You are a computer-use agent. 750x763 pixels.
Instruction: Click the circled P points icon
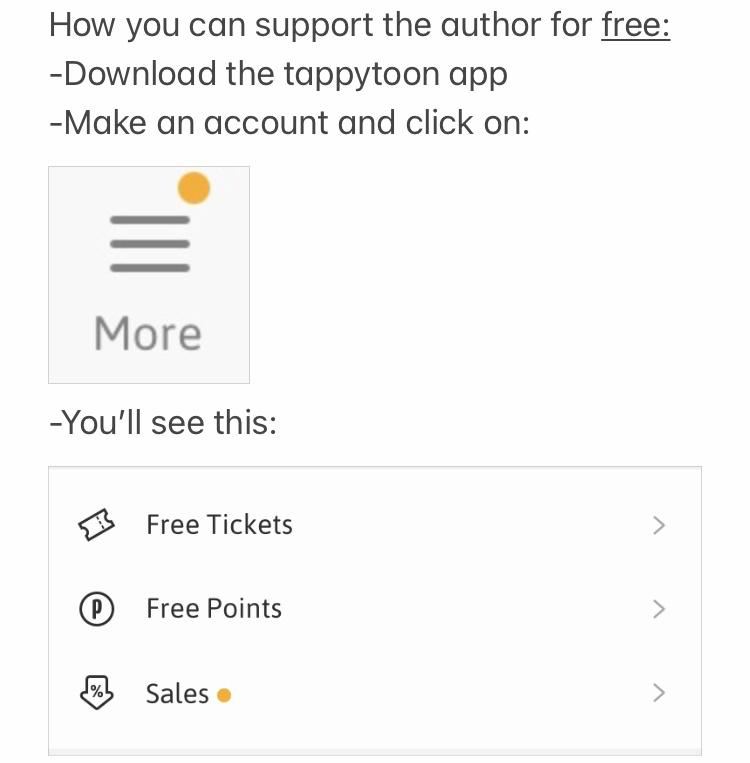coord(97,609)
